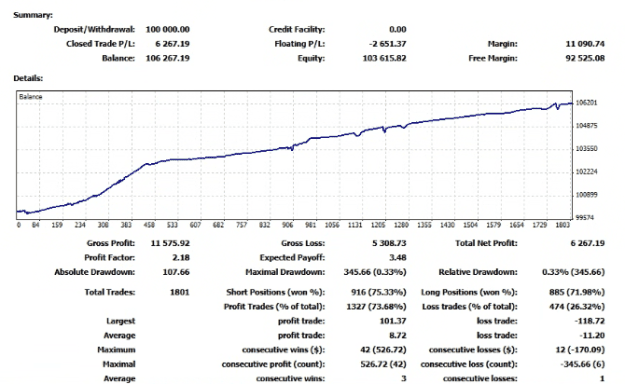Select the Gross Profit value 11 575.92
Image resolution: width=625 pixels, height=384 pixels.
[x=170, y=243]
